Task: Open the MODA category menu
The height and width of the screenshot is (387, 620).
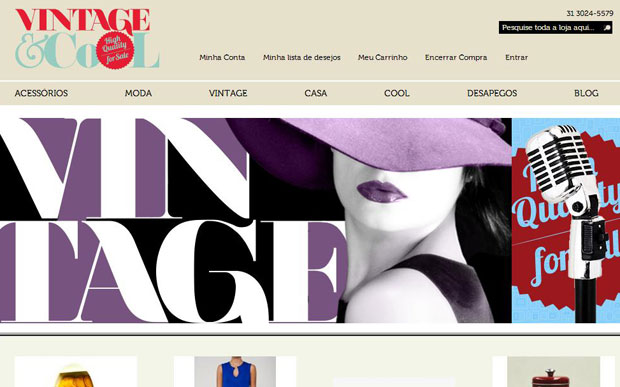Action: coord(138,93)
